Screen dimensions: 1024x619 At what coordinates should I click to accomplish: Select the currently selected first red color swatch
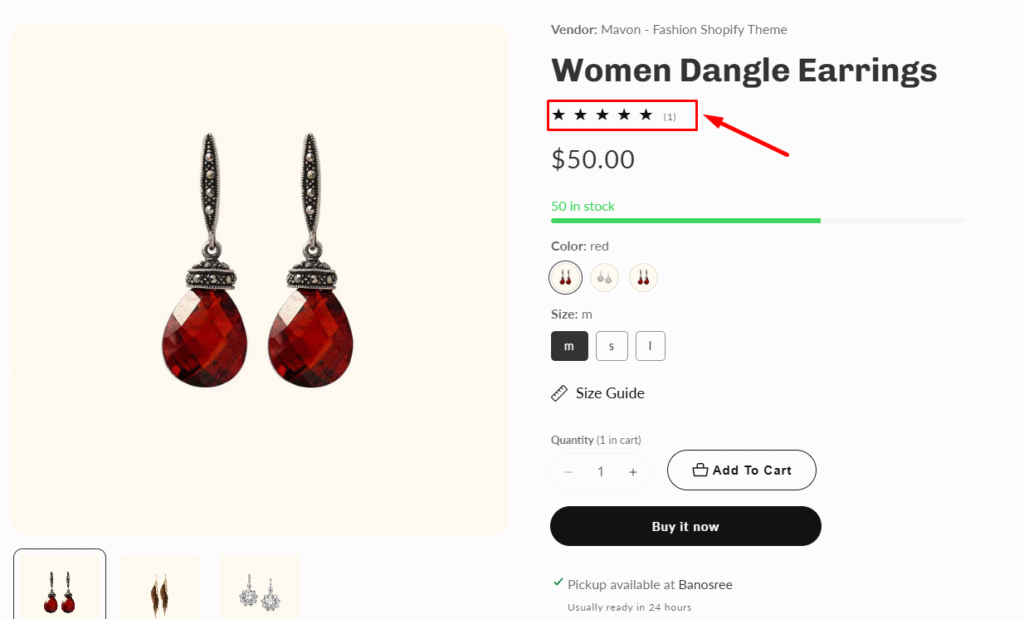pyautogui.click(x=566, y=277)
